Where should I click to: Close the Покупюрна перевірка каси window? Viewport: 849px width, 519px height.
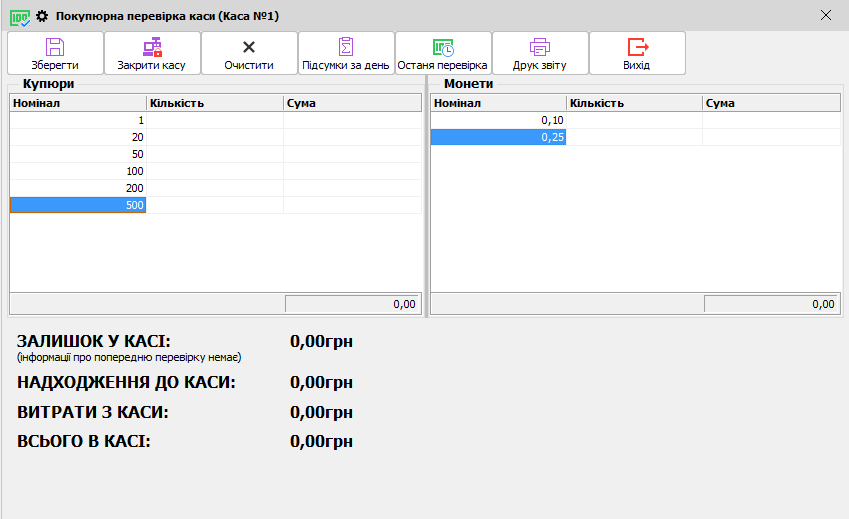tap(825, 15)
